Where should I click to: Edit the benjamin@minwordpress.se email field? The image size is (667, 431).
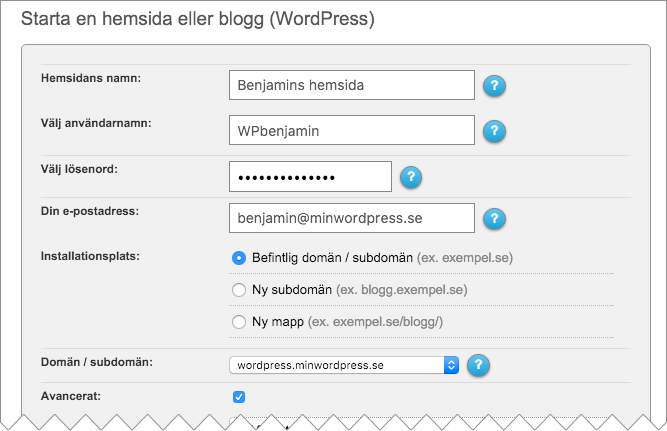[352, 218]
